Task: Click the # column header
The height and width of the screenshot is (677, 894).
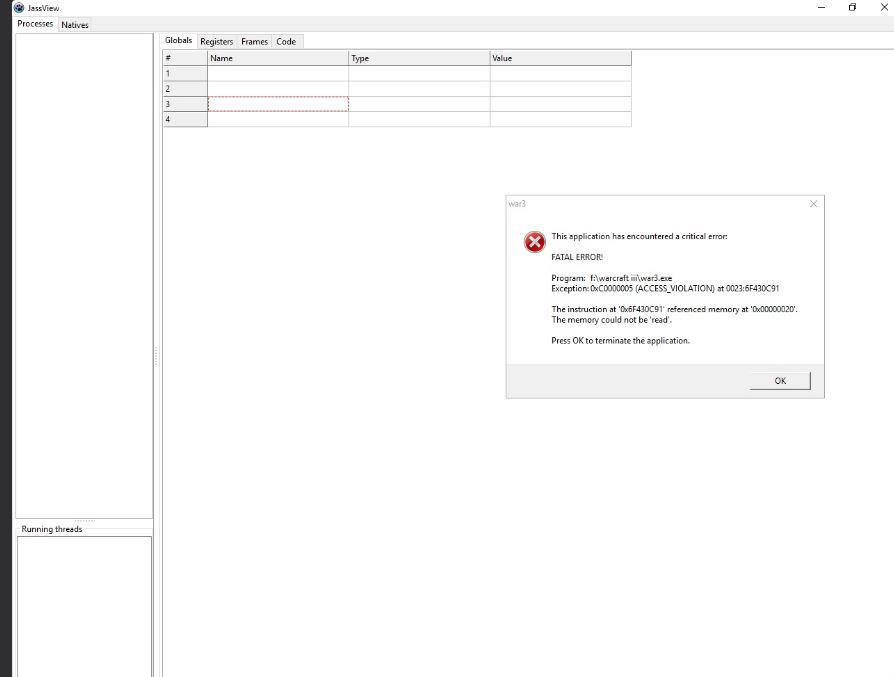Action: (x=185, y=58)
